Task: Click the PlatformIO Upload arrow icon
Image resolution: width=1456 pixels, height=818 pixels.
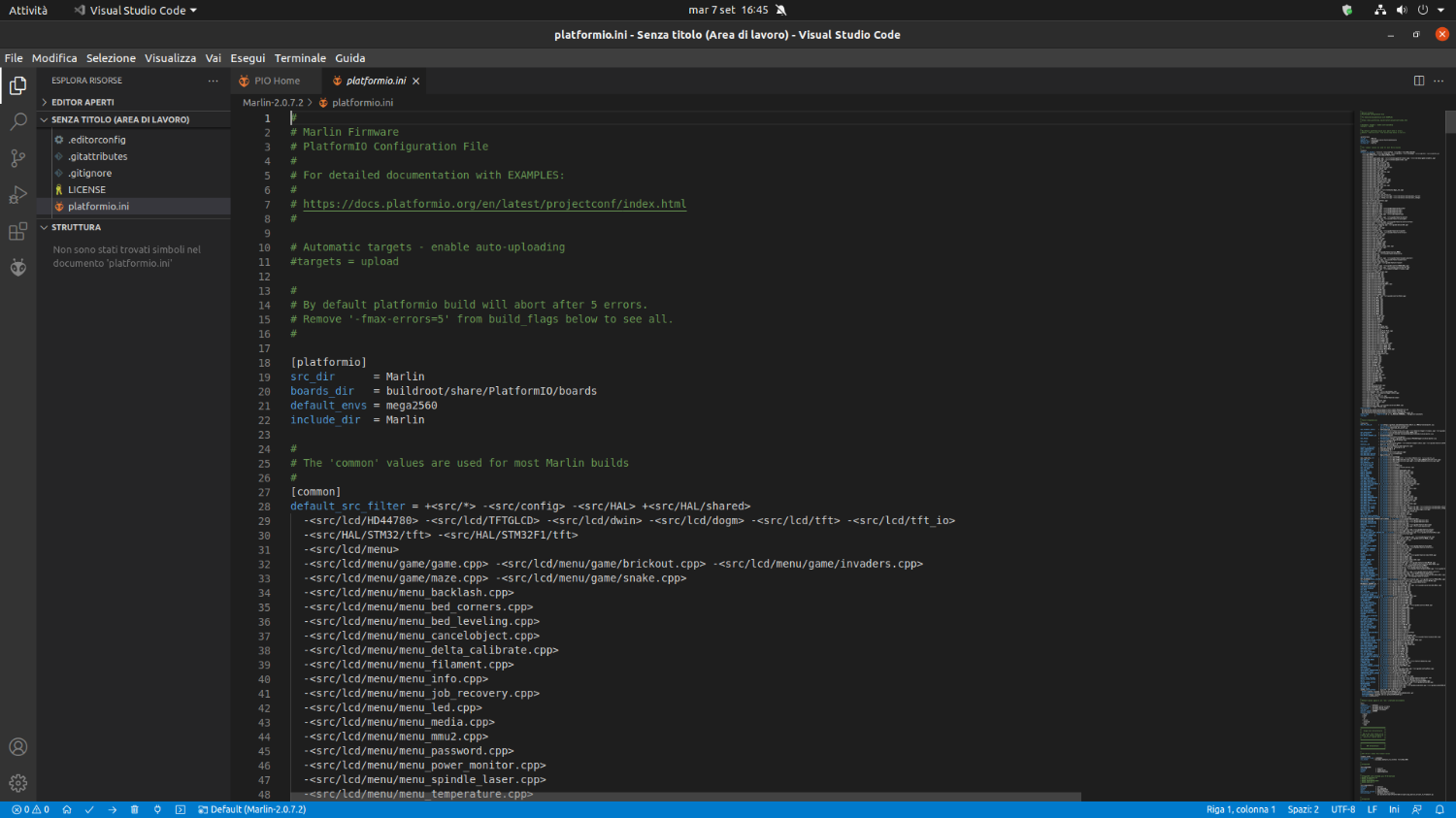Action: [113, 809]
